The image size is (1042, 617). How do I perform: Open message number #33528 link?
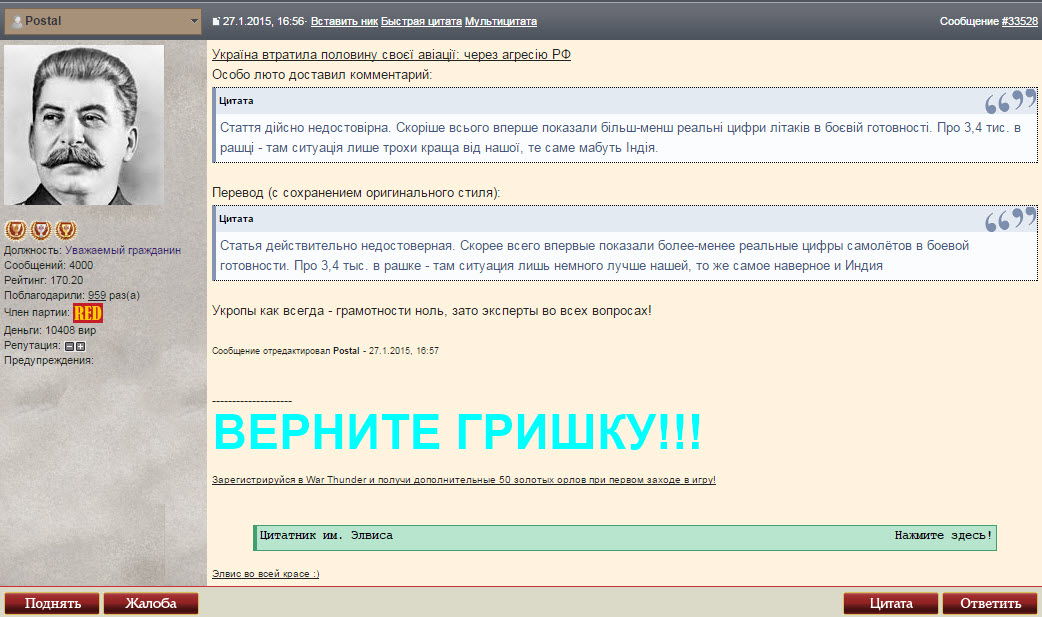[x=1019, y=21]
